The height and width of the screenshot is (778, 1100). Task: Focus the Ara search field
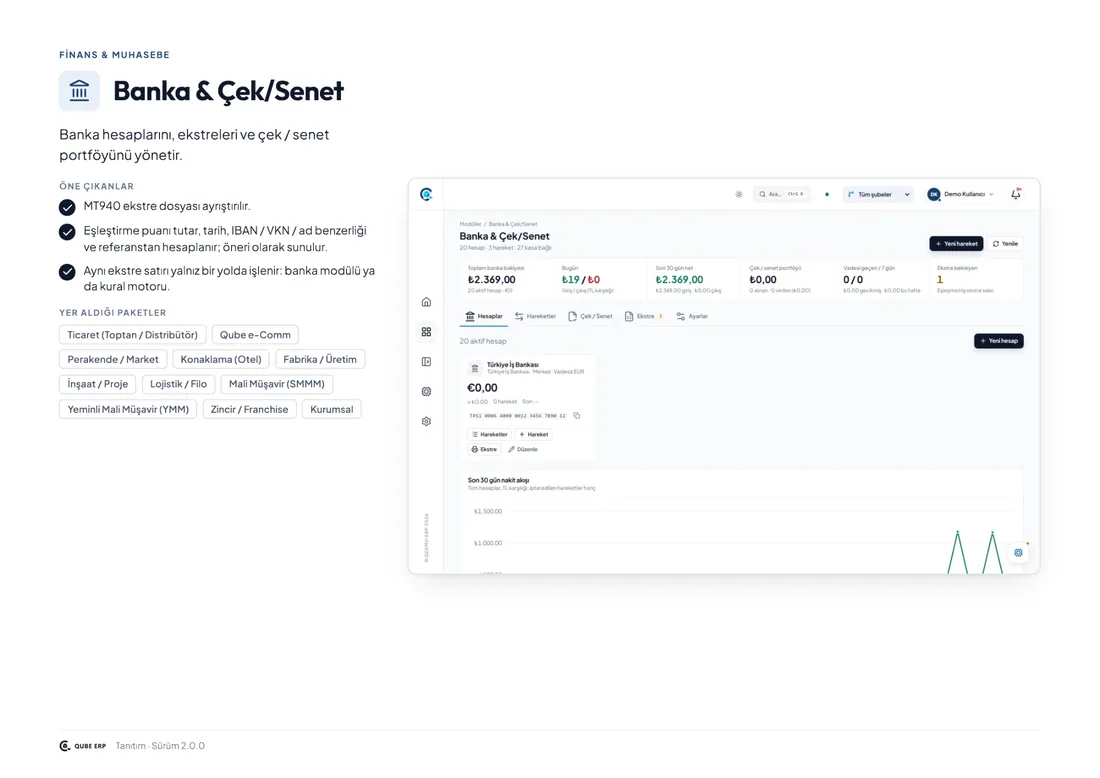coord(782,194)
